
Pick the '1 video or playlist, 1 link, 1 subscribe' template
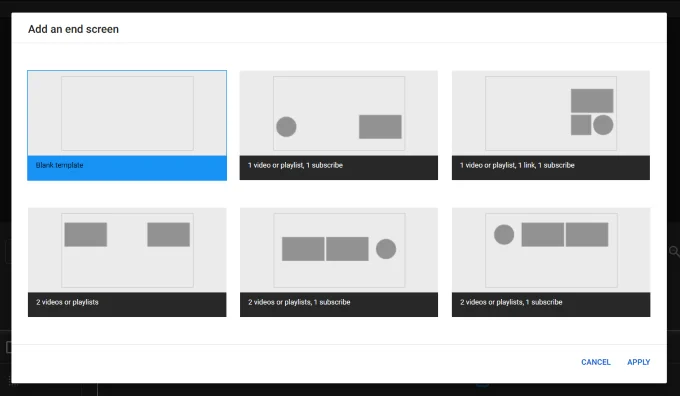point(551,125)
